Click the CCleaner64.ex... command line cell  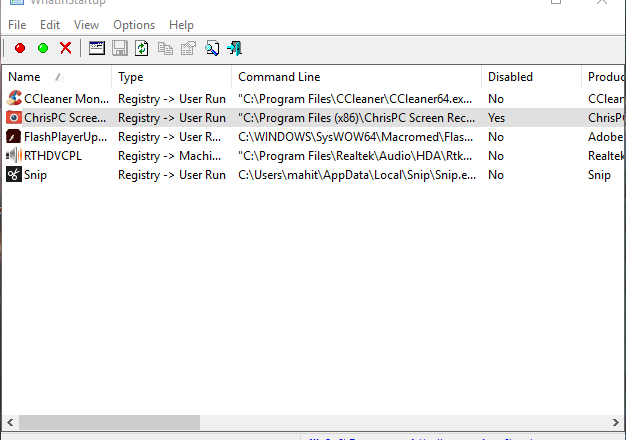pos(355,99)
